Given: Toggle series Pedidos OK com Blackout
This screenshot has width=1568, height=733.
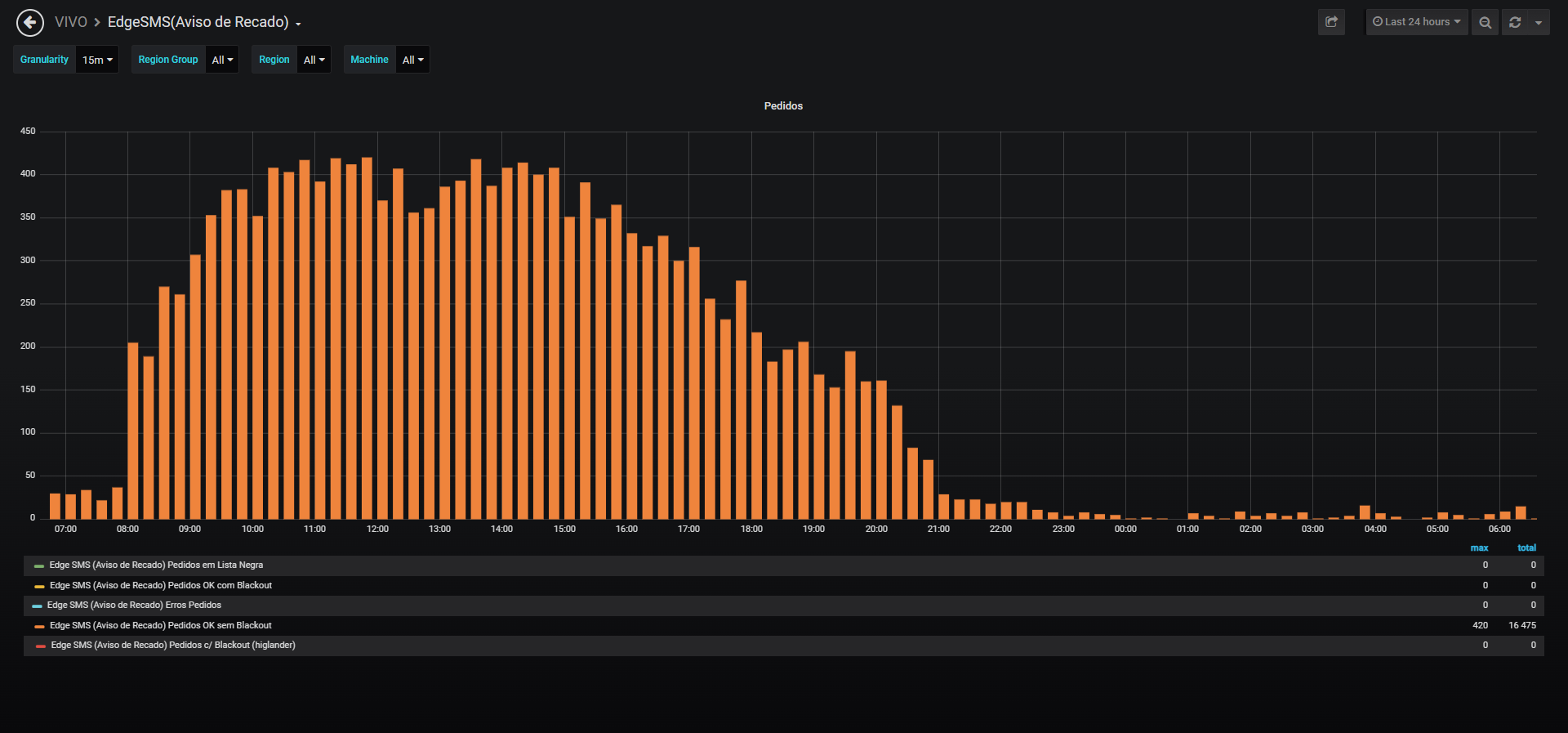Looking at the screenshot, I should pyautogui.click(x=161, y=585).
